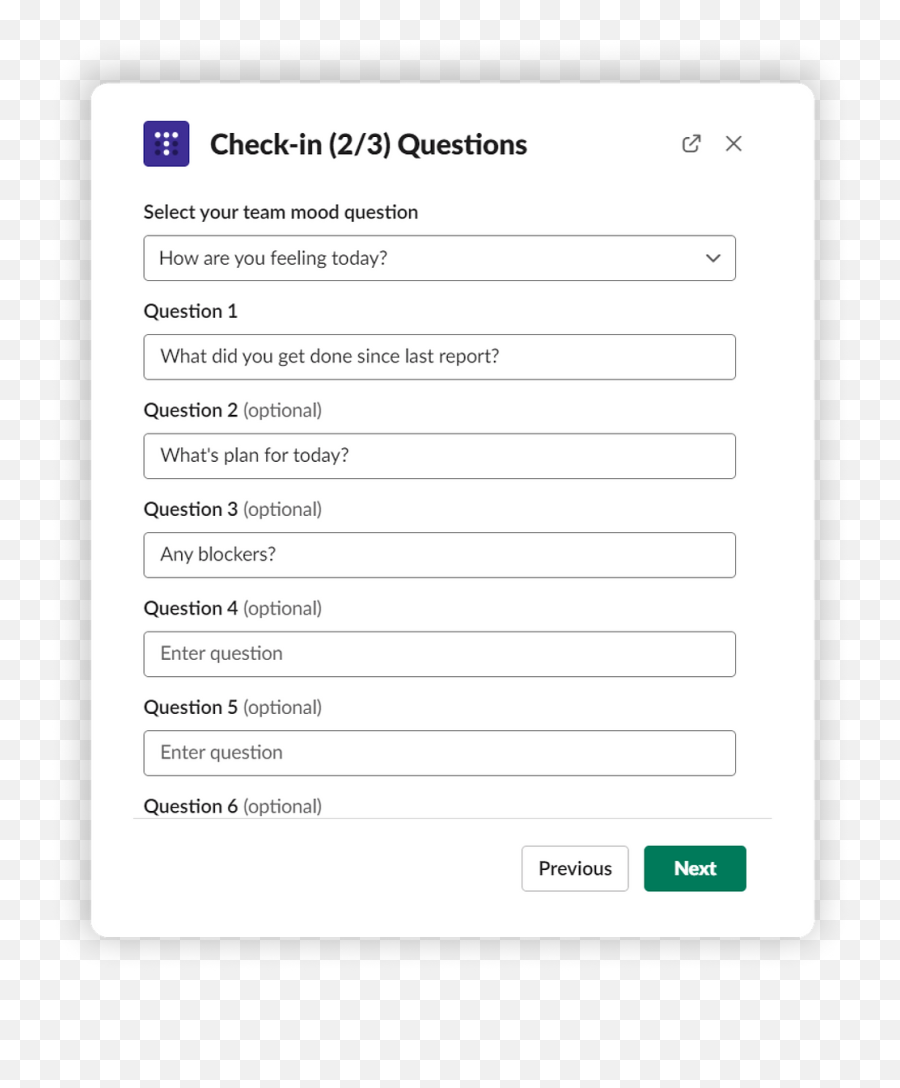Click the "Question 3 (optional)" label
Viewport: 900px width, 1088px height.
(x=232, y=510)
